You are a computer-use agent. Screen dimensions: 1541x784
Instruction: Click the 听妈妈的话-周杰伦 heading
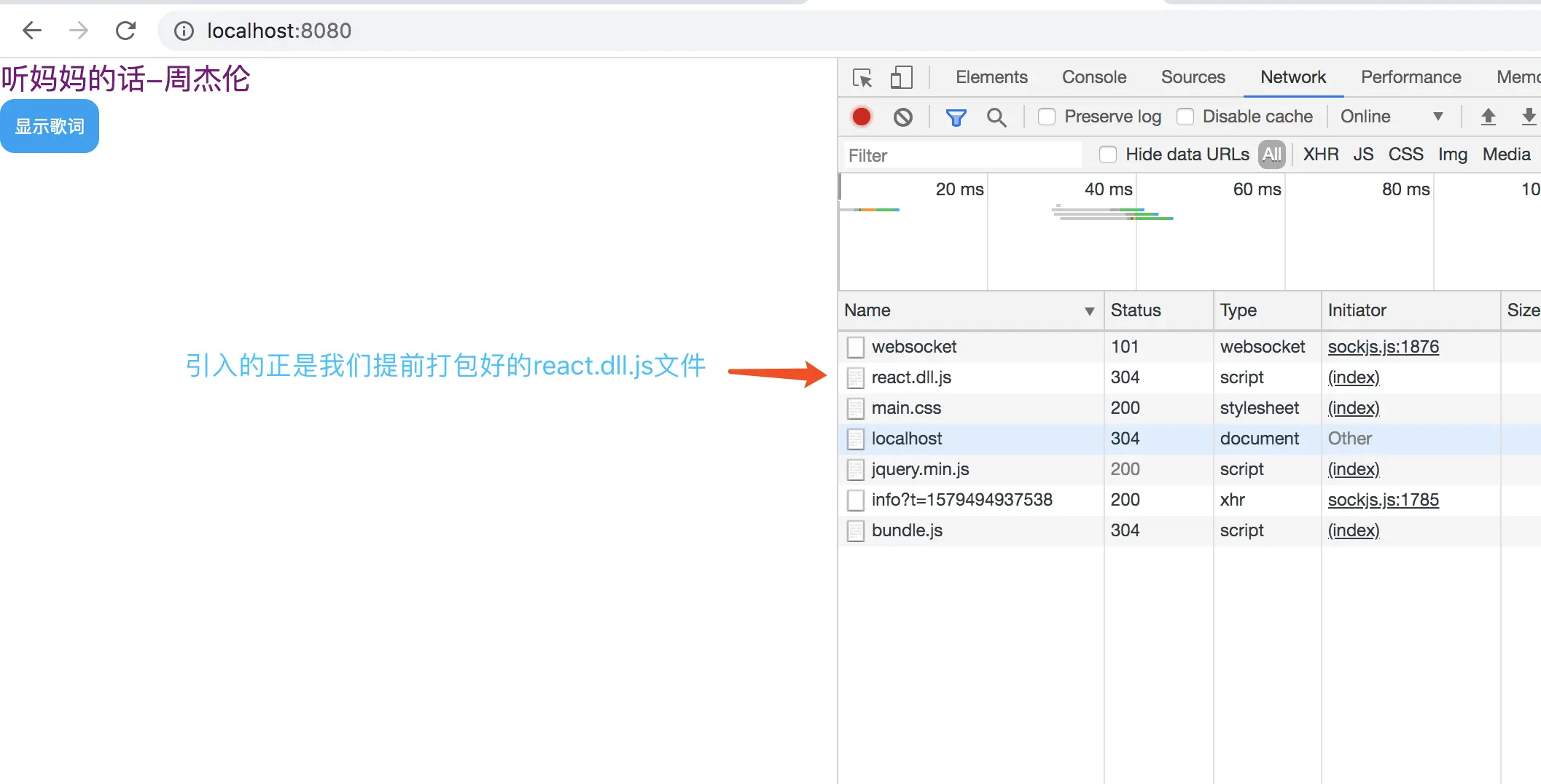click(x=125, y=79)
